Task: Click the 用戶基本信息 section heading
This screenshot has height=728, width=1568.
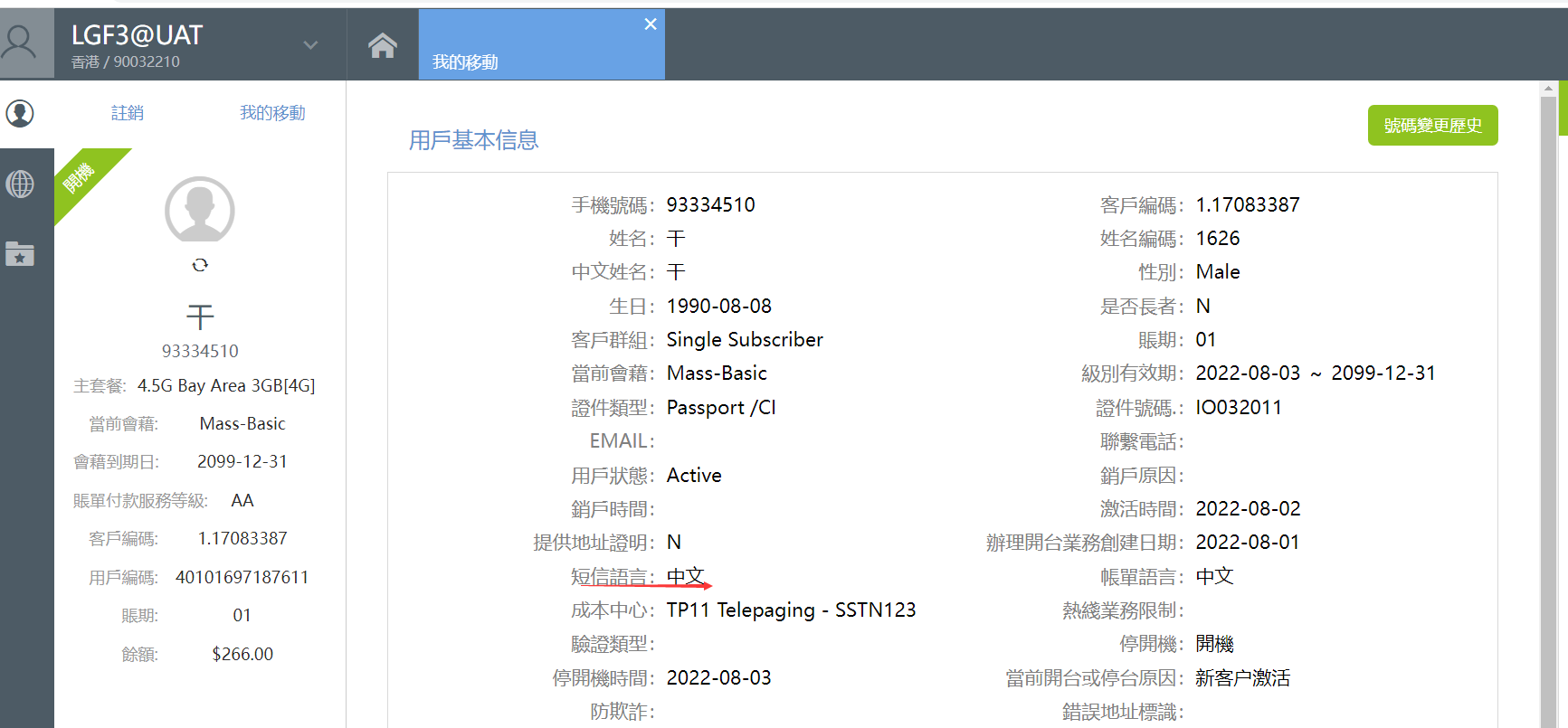Action: pos(473,140)
